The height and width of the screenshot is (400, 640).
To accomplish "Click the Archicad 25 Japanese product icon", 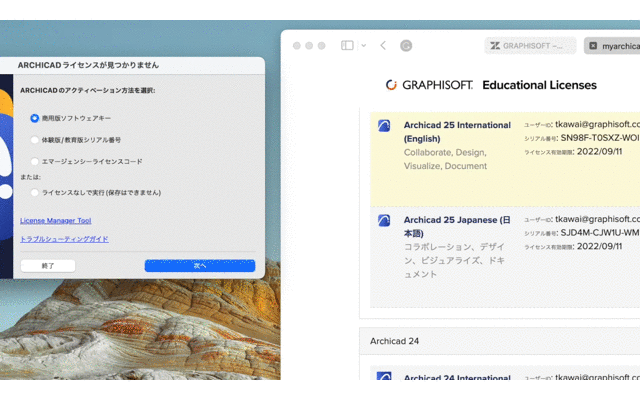I will tap(384, 220).
